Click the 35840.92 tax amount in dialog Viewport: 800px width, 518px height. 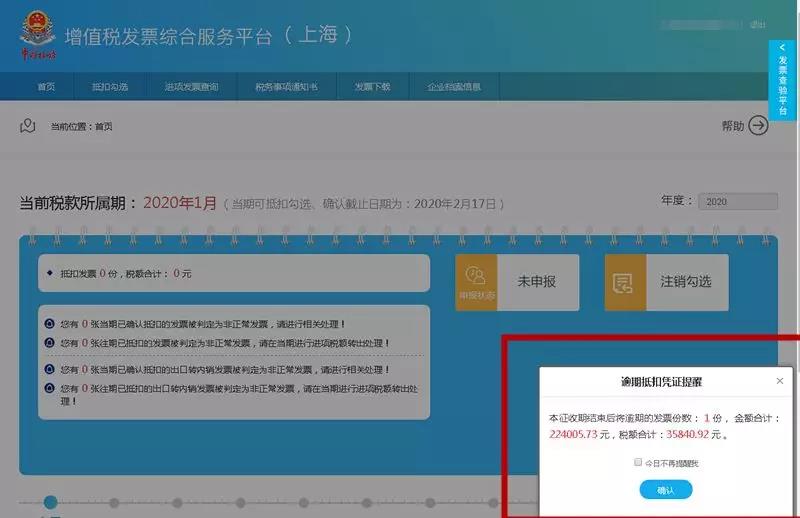click(x=688, y=434)
